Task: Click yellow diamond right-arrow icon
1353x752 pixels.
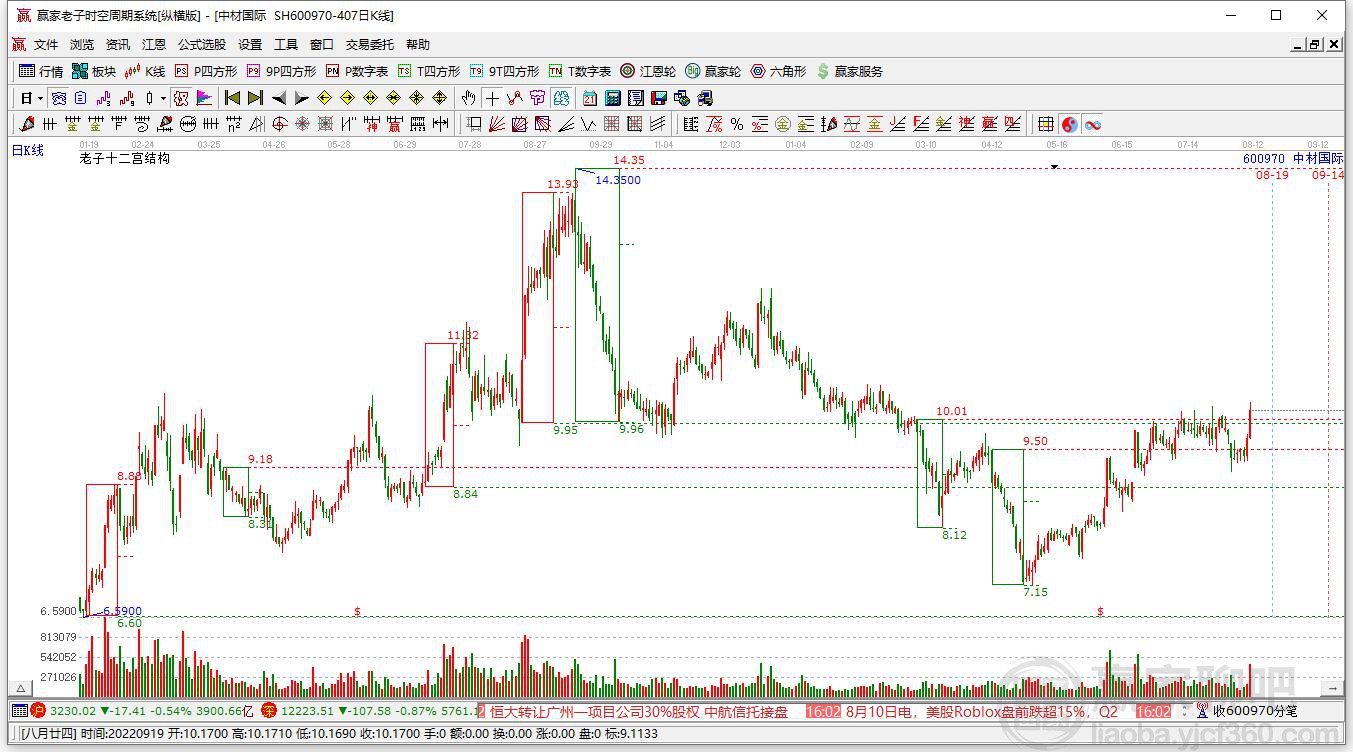Action: click(x=347, y=98)
